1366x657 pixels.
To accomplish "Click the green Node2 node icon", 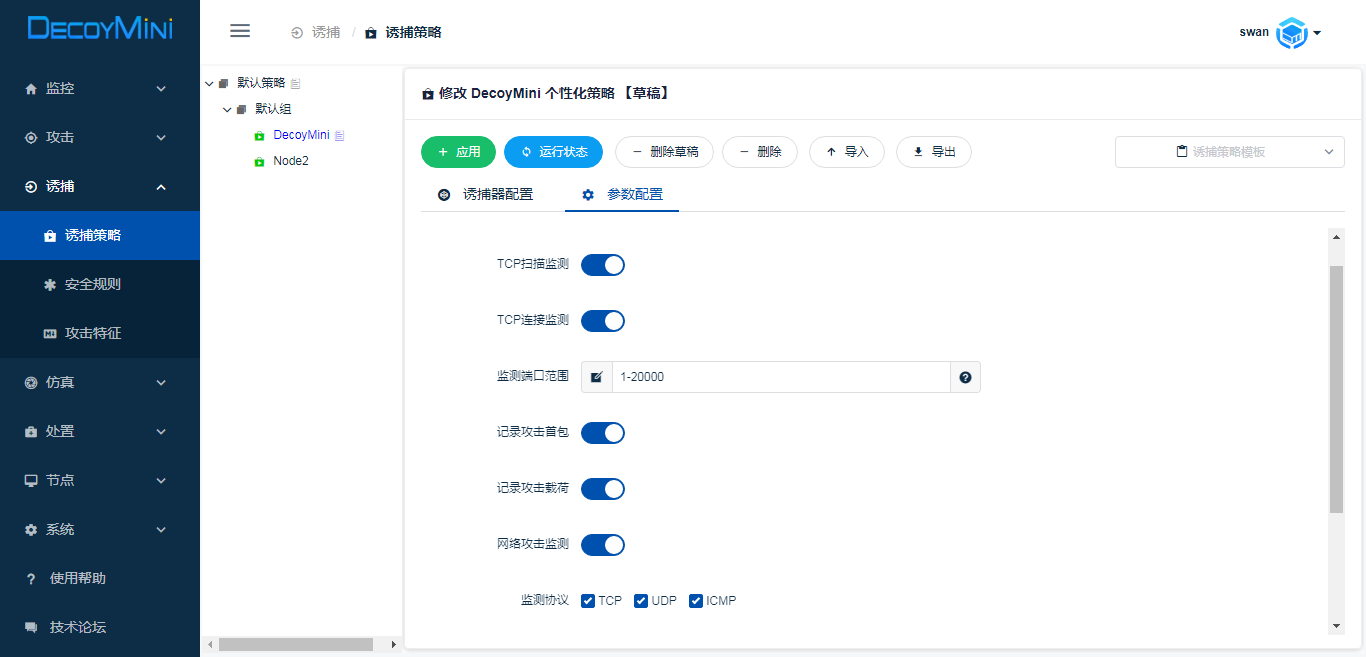I will click(259, 161).
